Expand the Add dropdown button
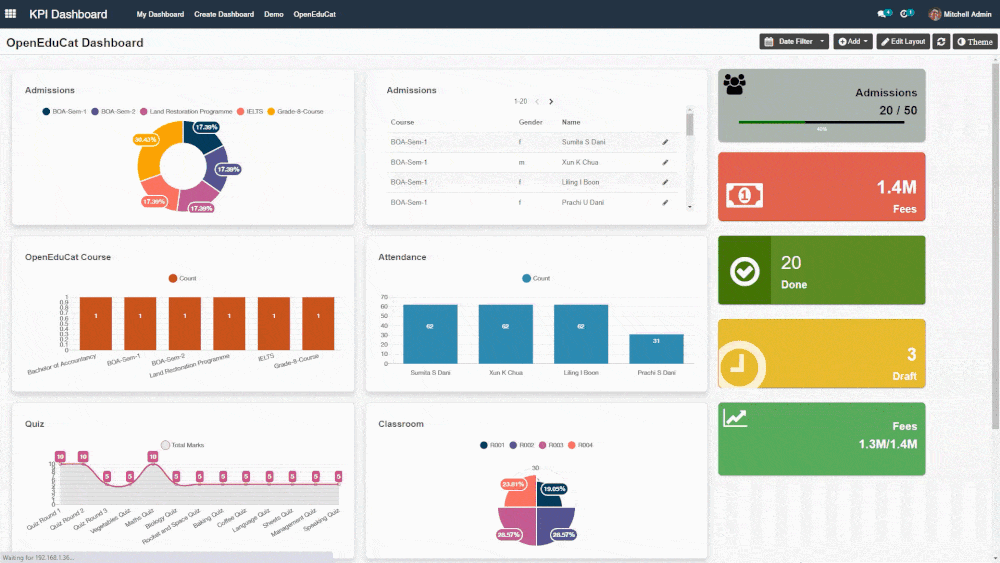This screenshot has width=1000, height=563. [x=854, y=41]
